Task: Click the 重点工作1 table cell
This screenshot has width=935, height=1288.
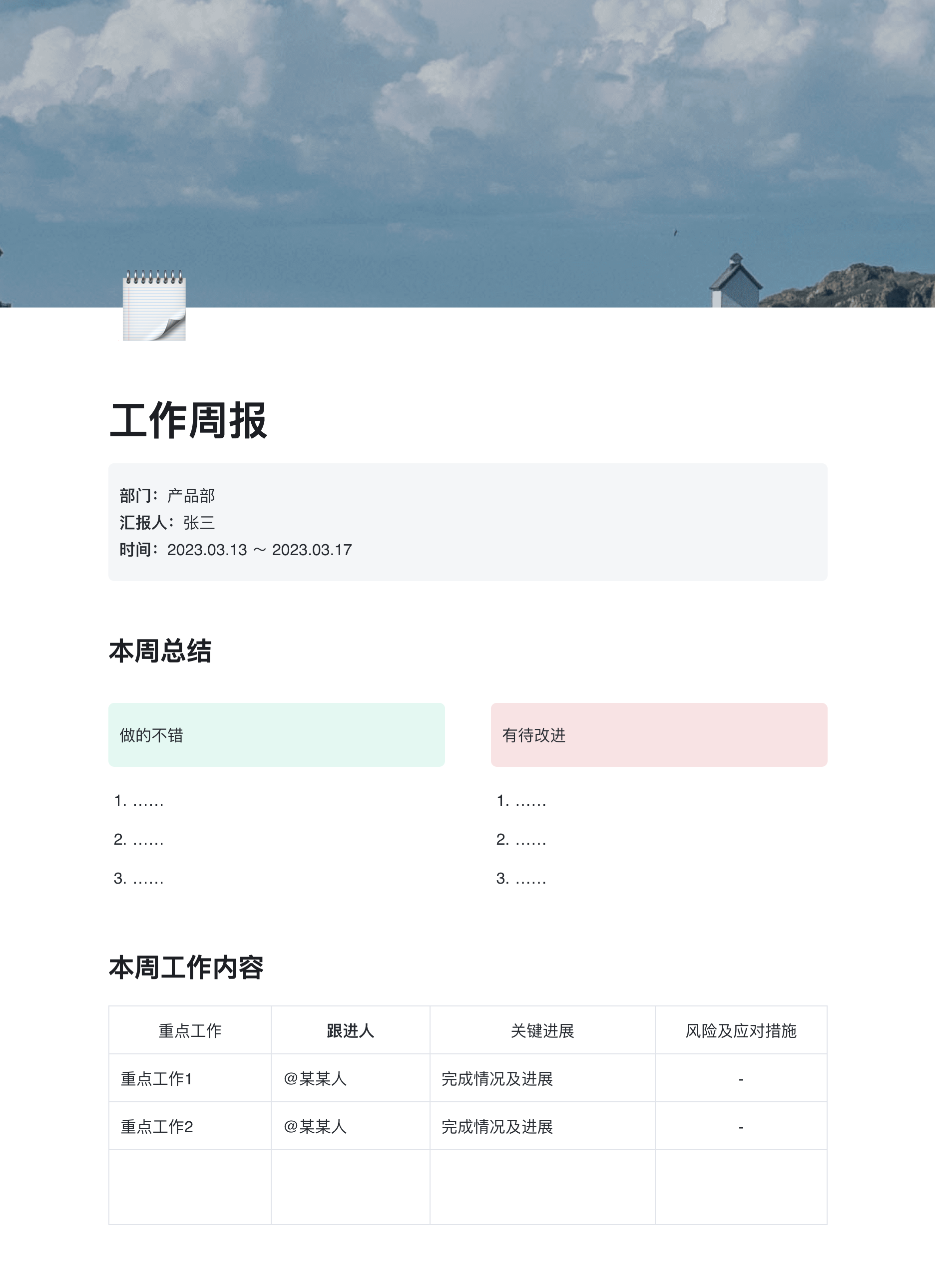Action: 190,1078
